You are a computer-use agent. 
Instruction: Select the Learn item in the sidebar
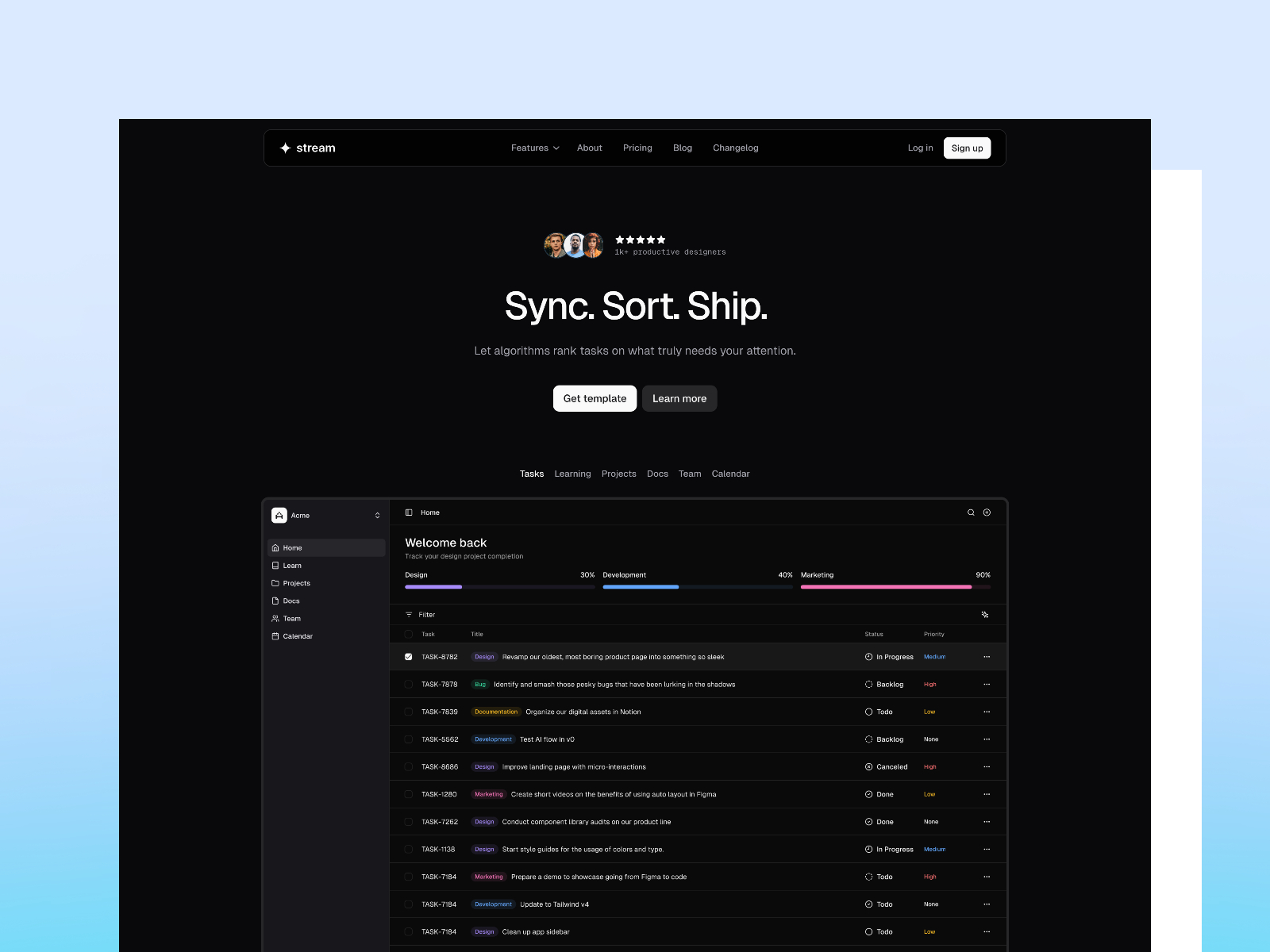[x=291, y=565]
